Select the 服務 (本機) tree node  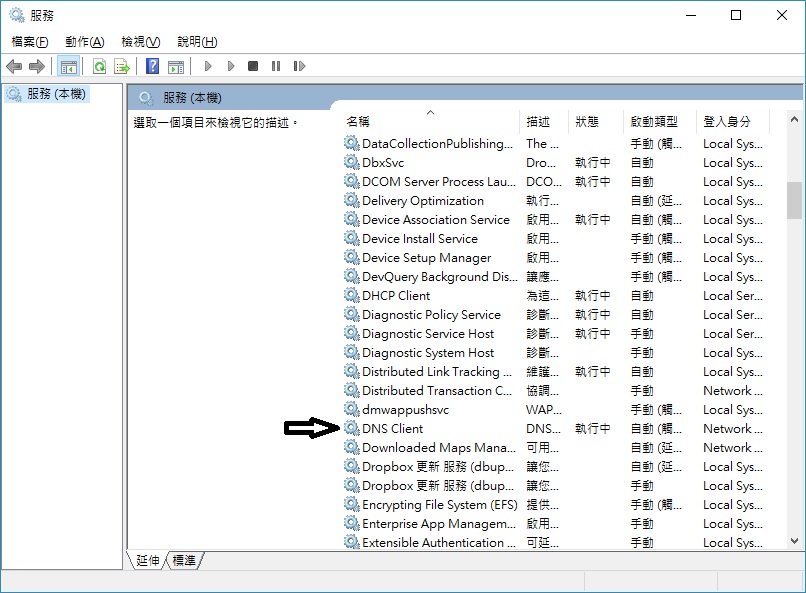click(47, 94)
